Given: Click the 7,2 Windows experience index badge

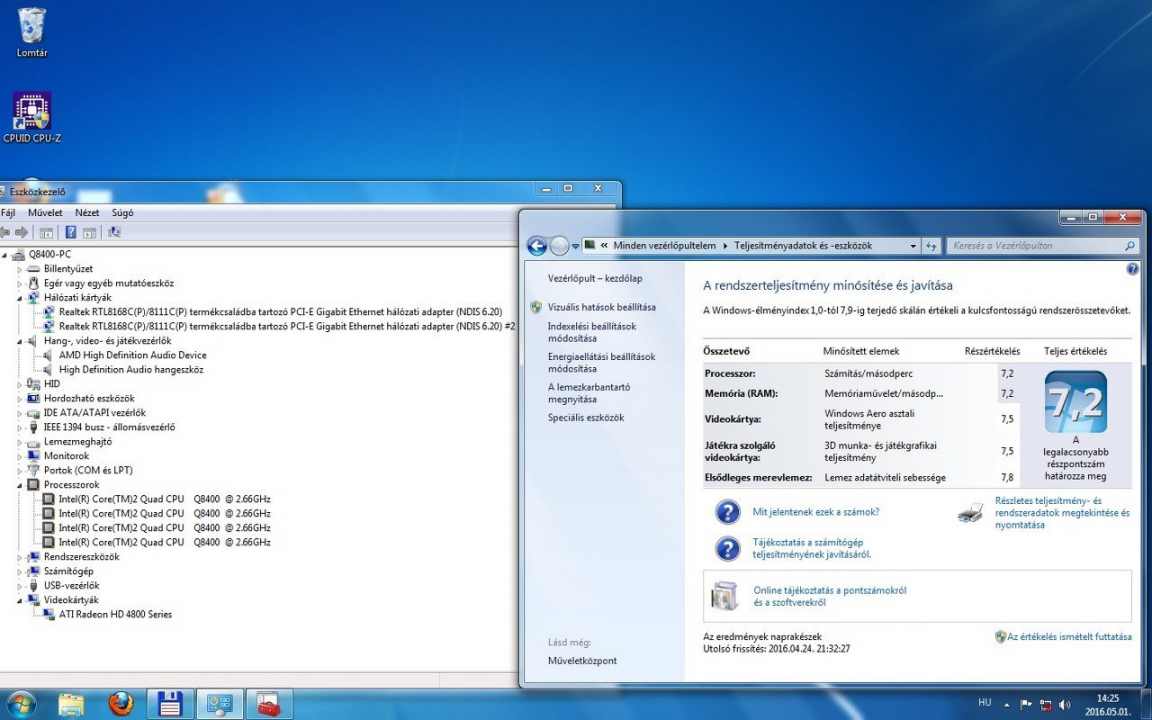Looking at the screenshot, I should [x=1076, y=402].
